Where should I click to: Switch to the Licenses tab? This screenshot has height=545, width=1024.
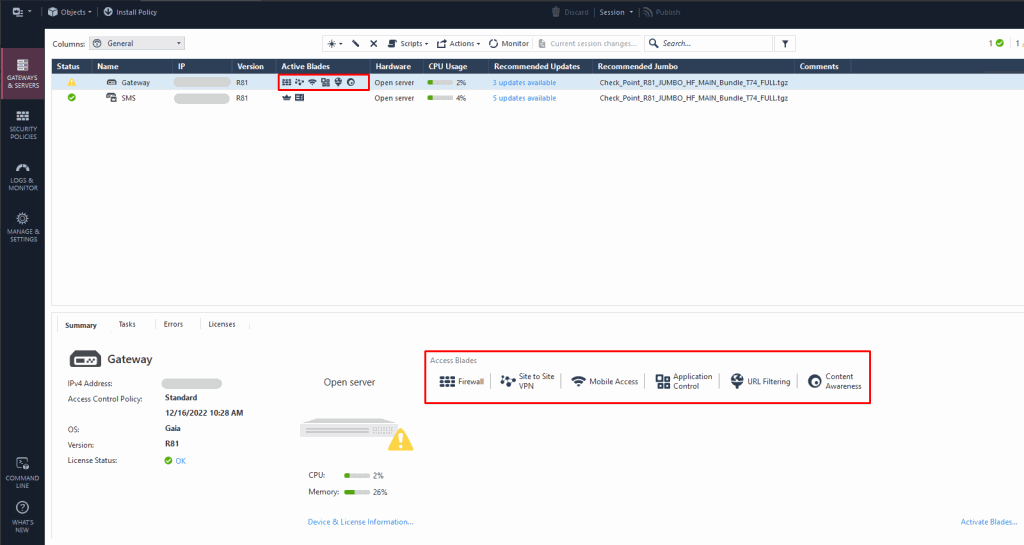click(222, 324)
